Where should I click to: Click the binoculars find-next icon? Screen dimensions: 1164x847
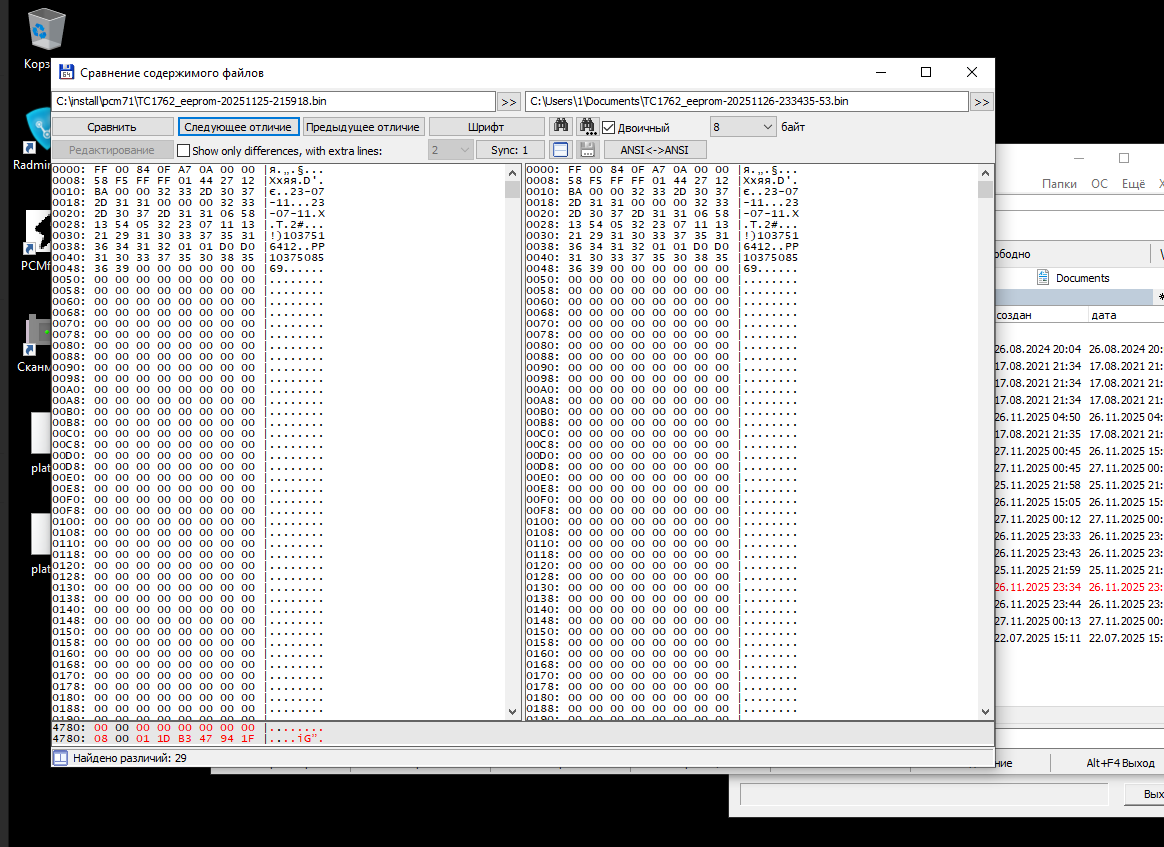click(x=588, y=127)
